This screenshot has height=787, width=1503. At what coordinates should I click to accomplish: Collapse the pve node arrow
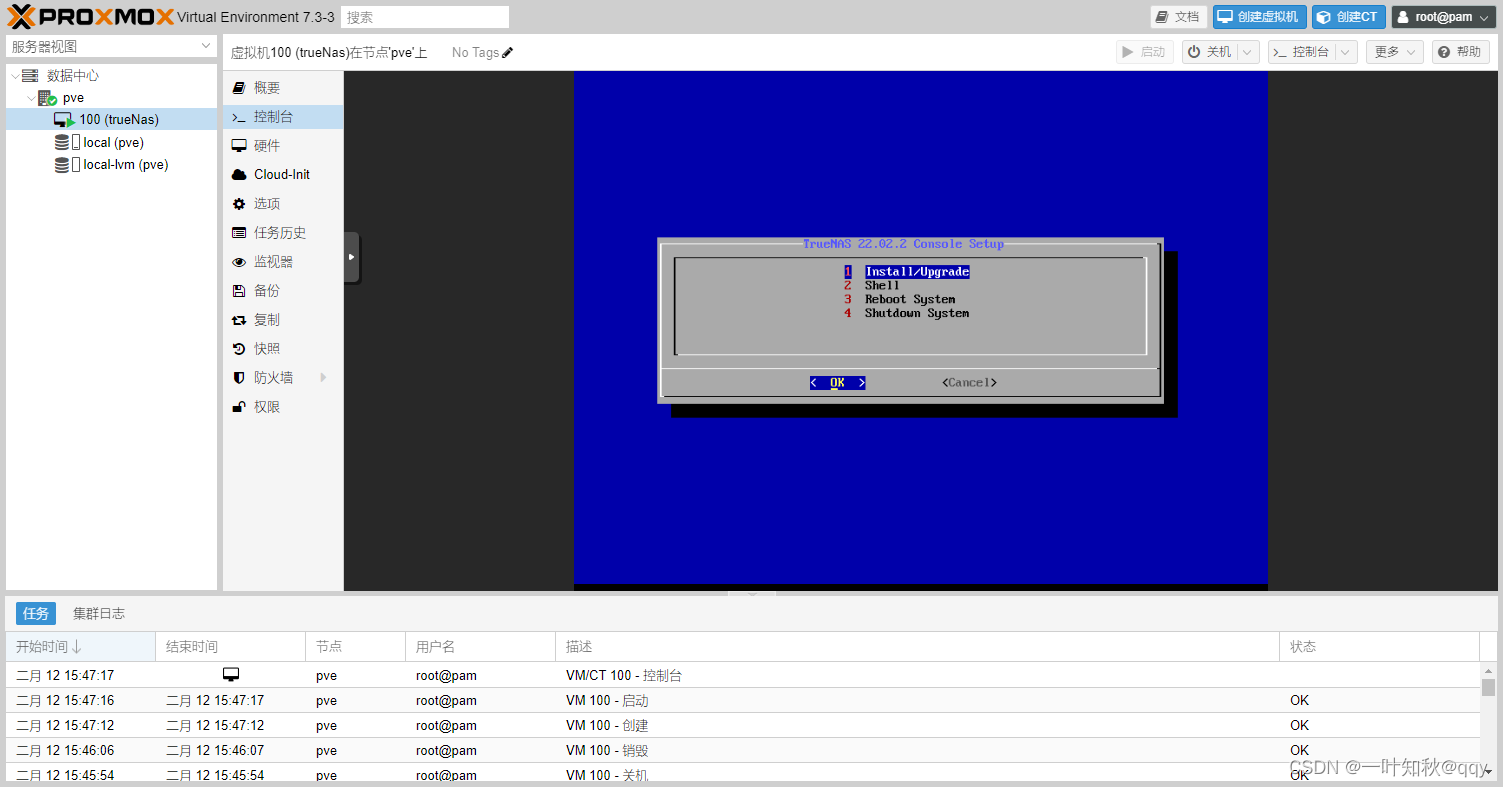tap(30, 98)
